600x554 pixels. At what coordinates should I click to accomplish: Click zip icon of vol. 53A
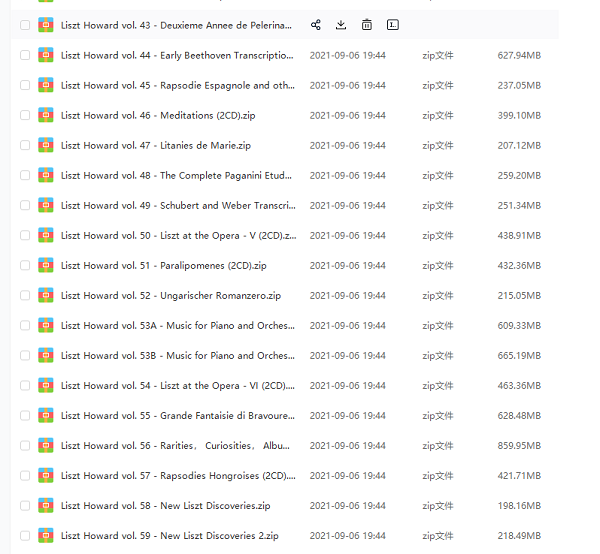[x=46, y=326]
